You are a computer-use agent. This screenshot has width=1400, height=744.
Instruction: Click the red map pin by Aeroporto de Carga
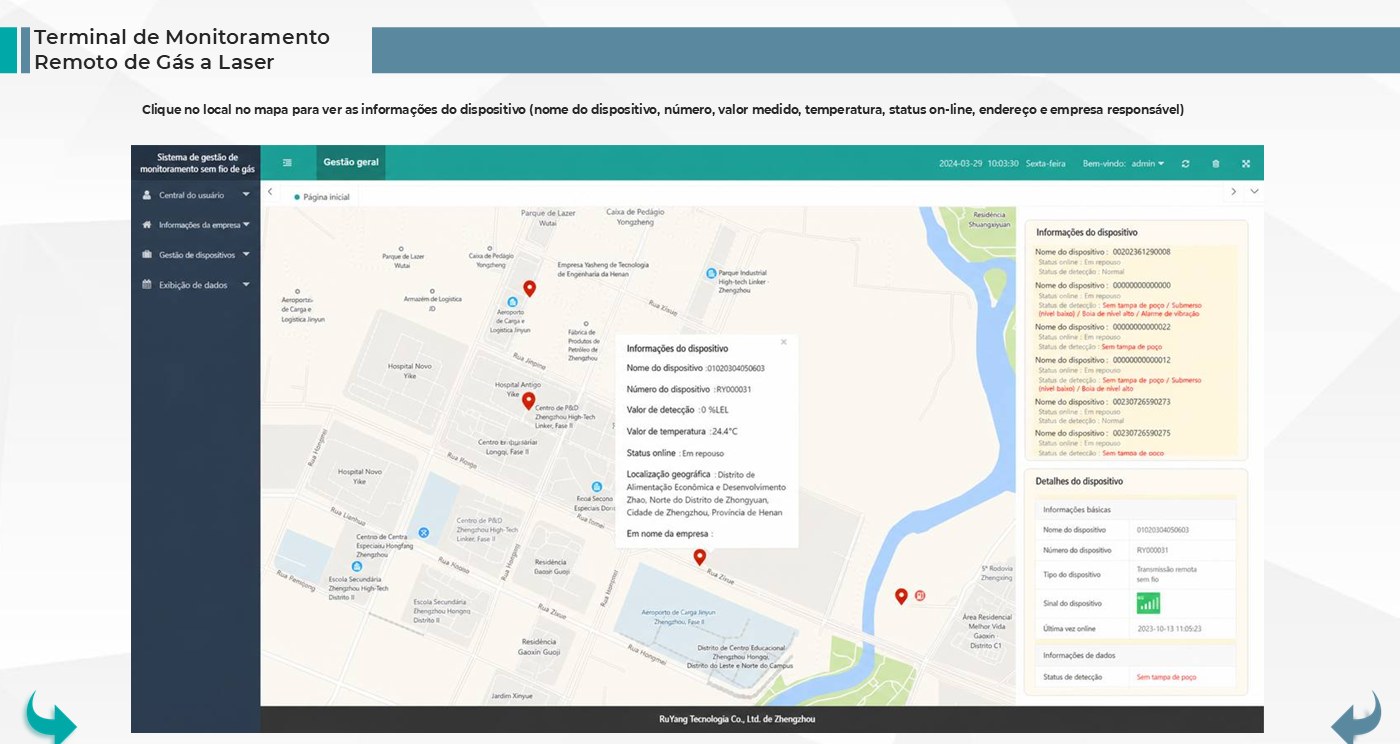coord(530,288)
